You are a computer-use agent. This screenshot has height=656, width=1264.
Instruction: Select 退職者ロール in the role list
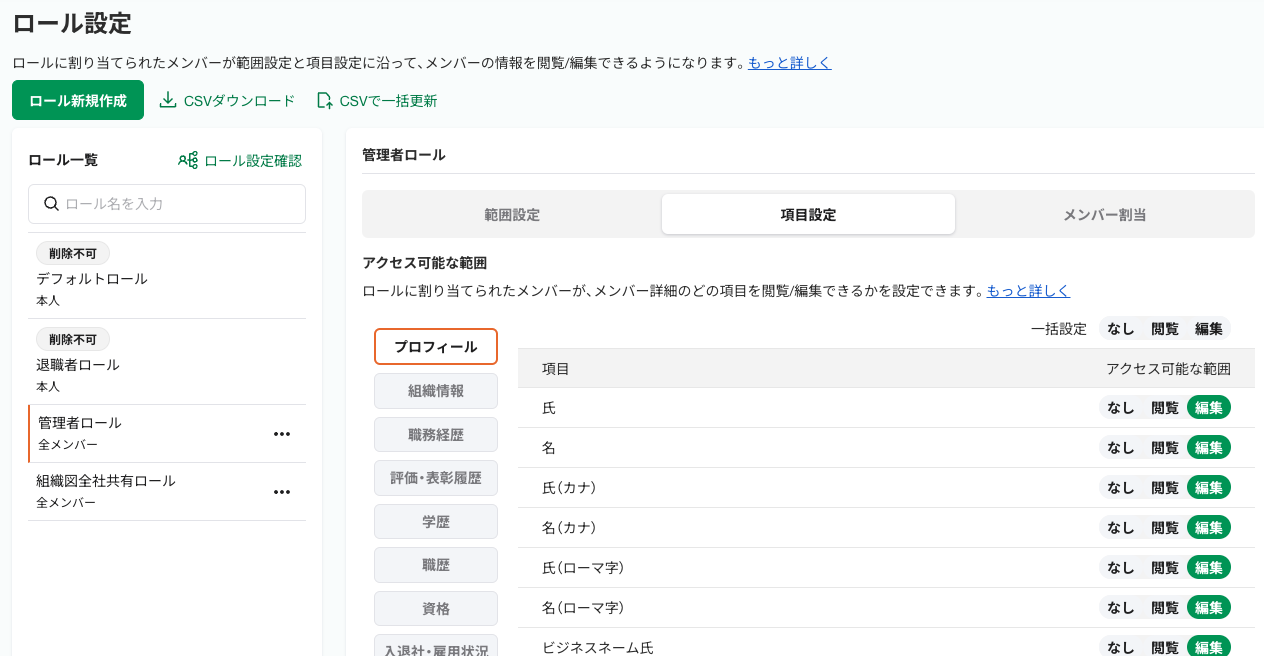[x=167, y=362]
